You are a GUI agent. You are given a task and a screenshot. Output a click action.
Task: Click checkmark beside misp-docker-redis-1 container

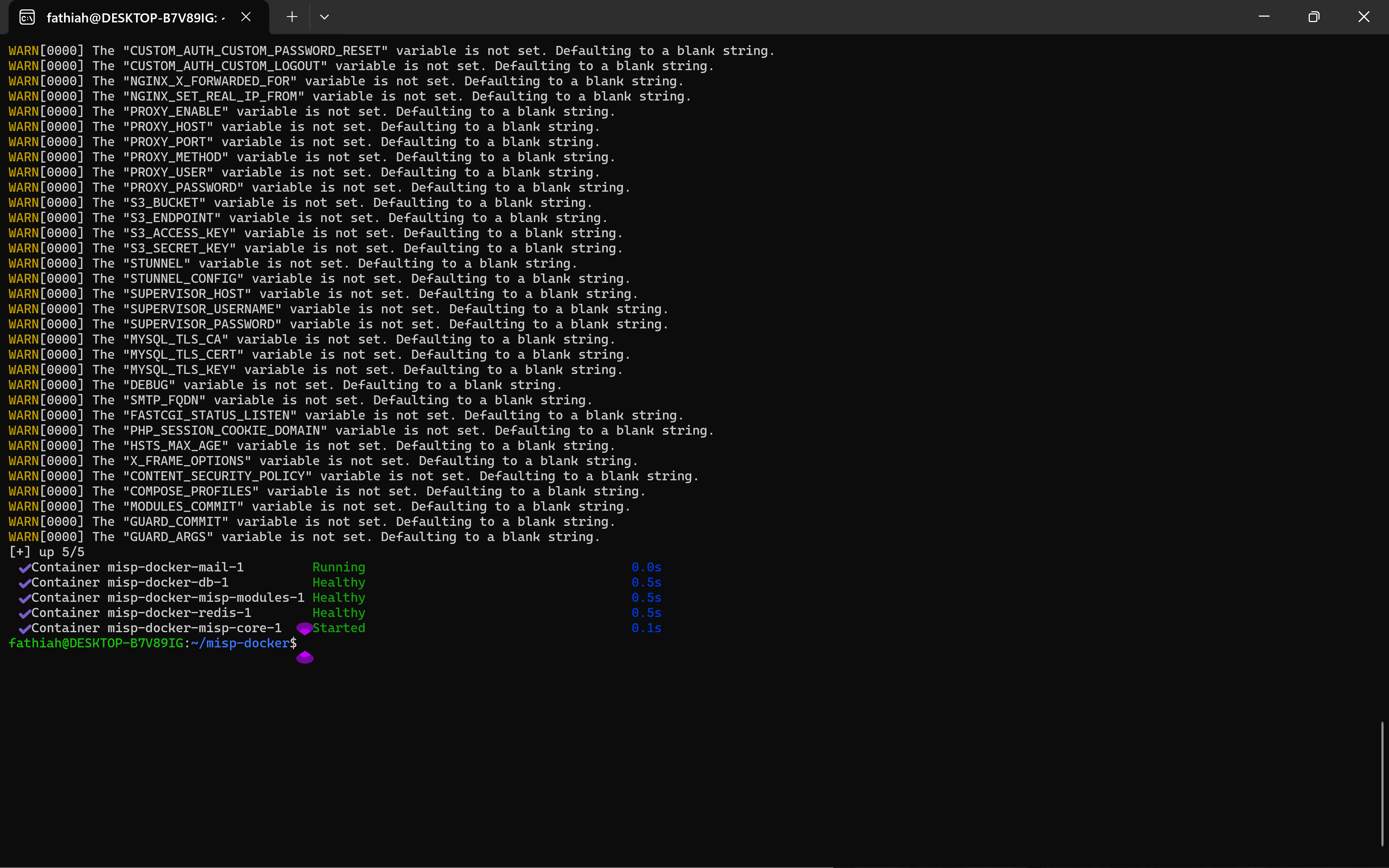25,614
